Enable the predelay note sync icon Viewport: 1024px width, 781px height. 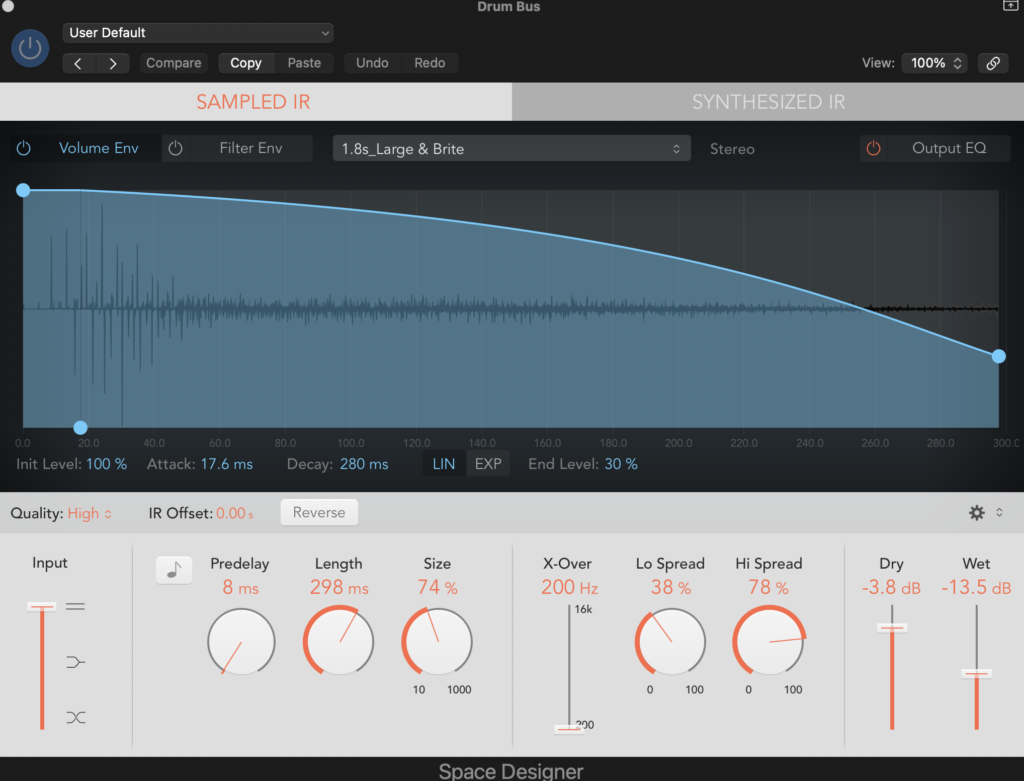[x=174, y=570]
